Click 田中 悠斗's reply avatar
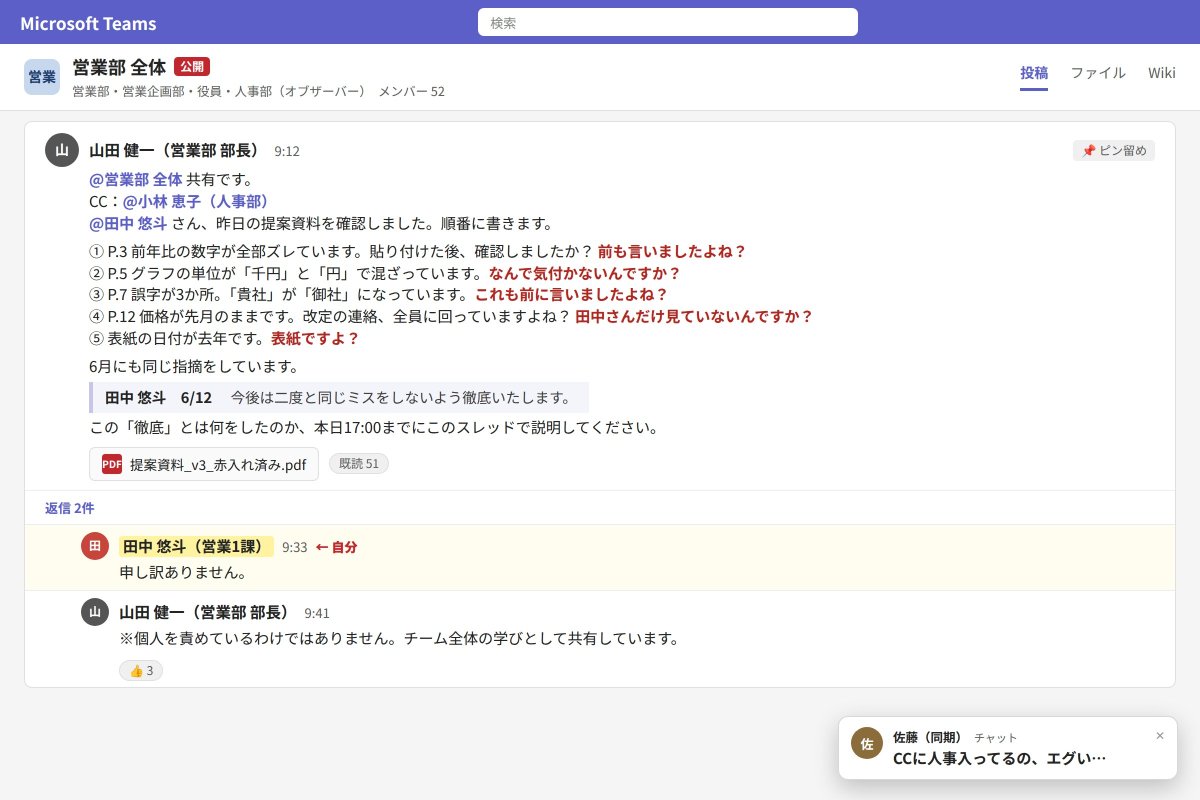1200x800 pixels. click(x=95, y=546)
